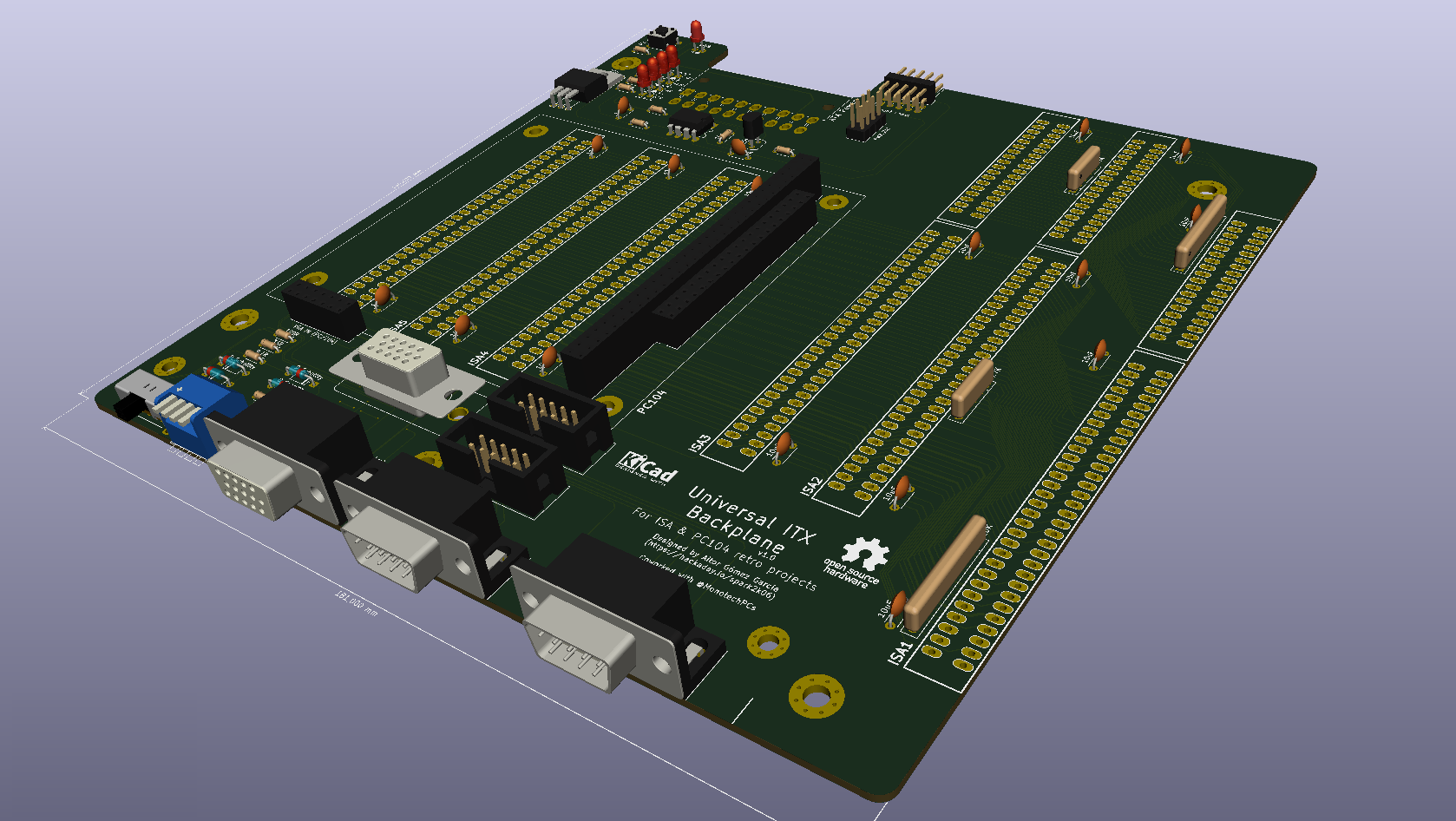Toggle the black power switch on the left

pyautogui.click(x=662, y=33)
